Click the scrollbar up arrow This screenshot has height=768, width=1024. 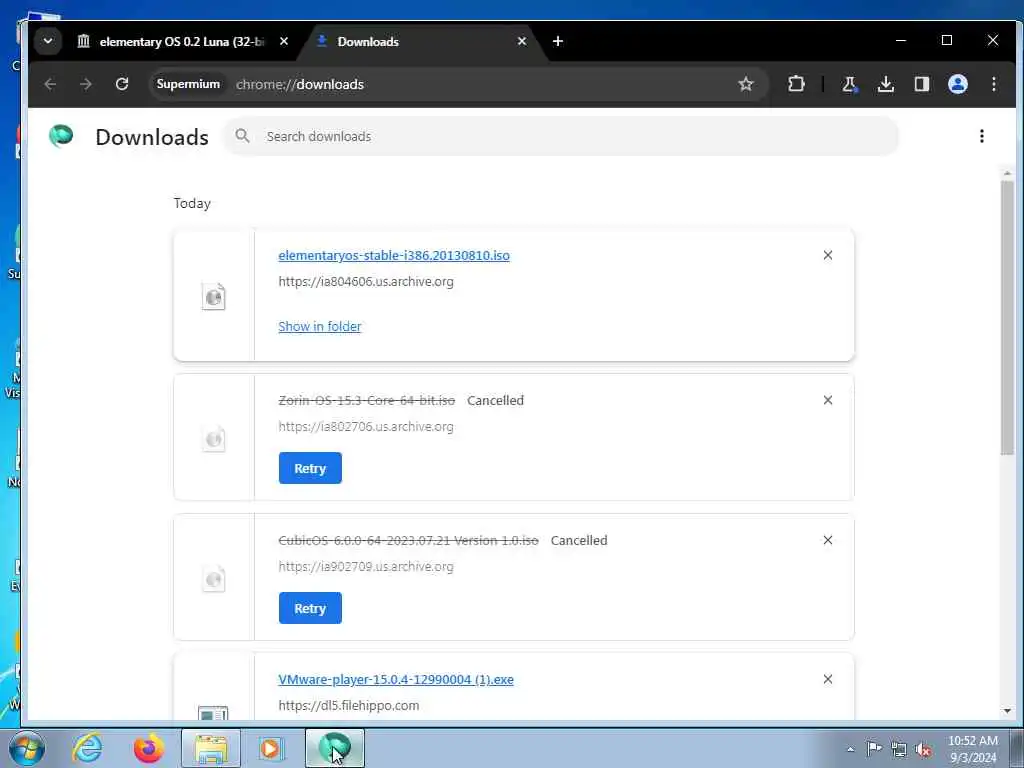(x=1007, y=173)
